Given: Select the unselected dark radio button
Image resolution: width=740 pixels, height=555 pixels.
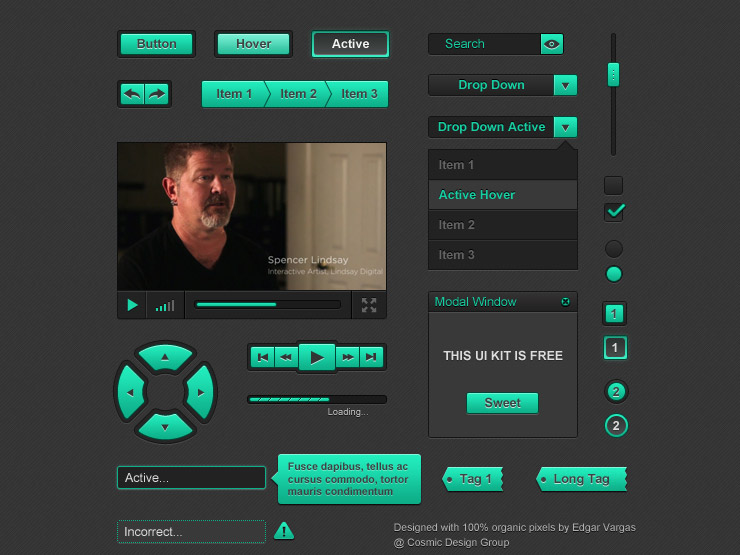Looking at the screenshot, I should 614,249.
